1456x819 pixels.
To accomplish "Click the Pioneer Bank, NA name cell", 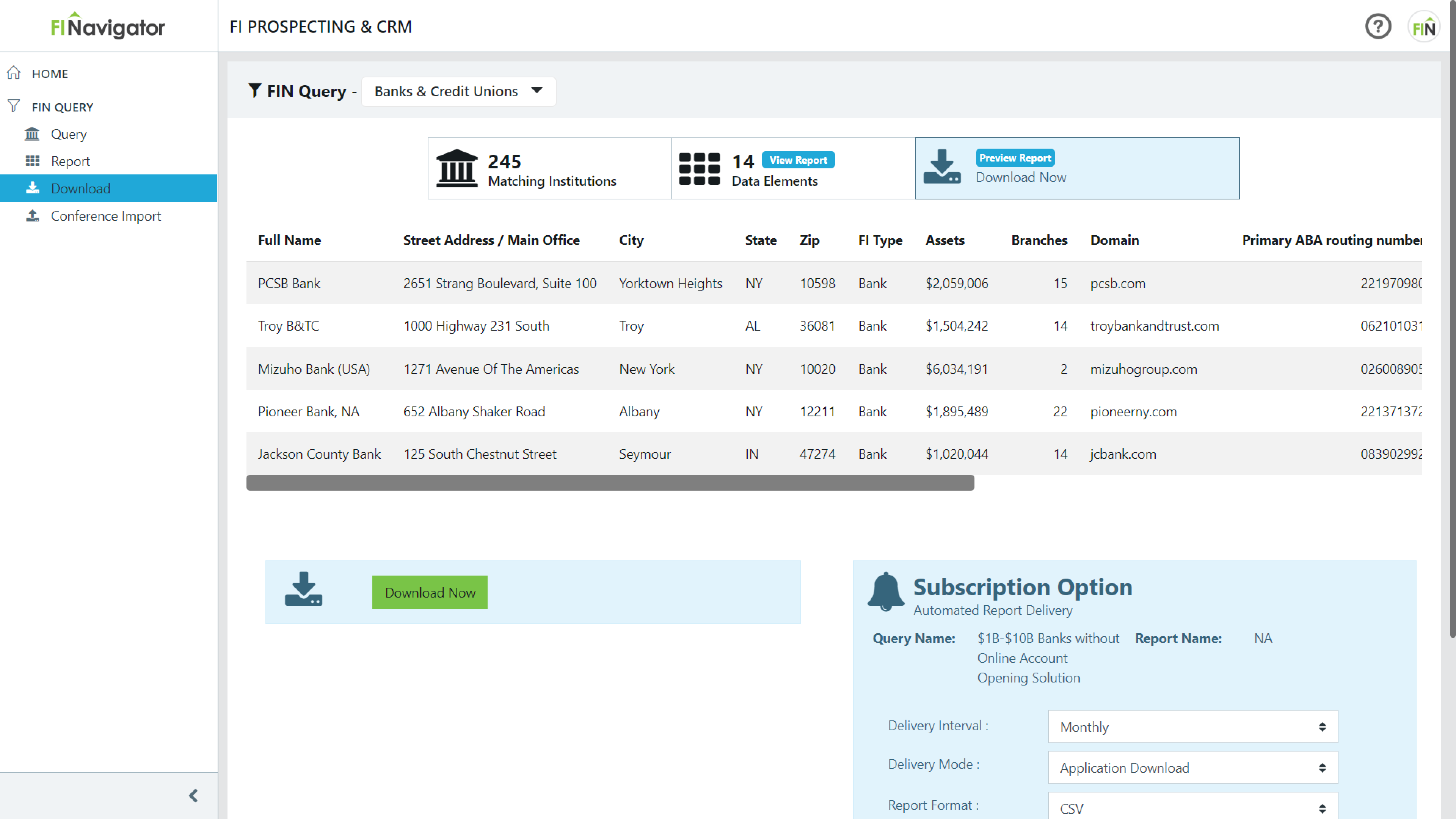I will tap(309, 411).
